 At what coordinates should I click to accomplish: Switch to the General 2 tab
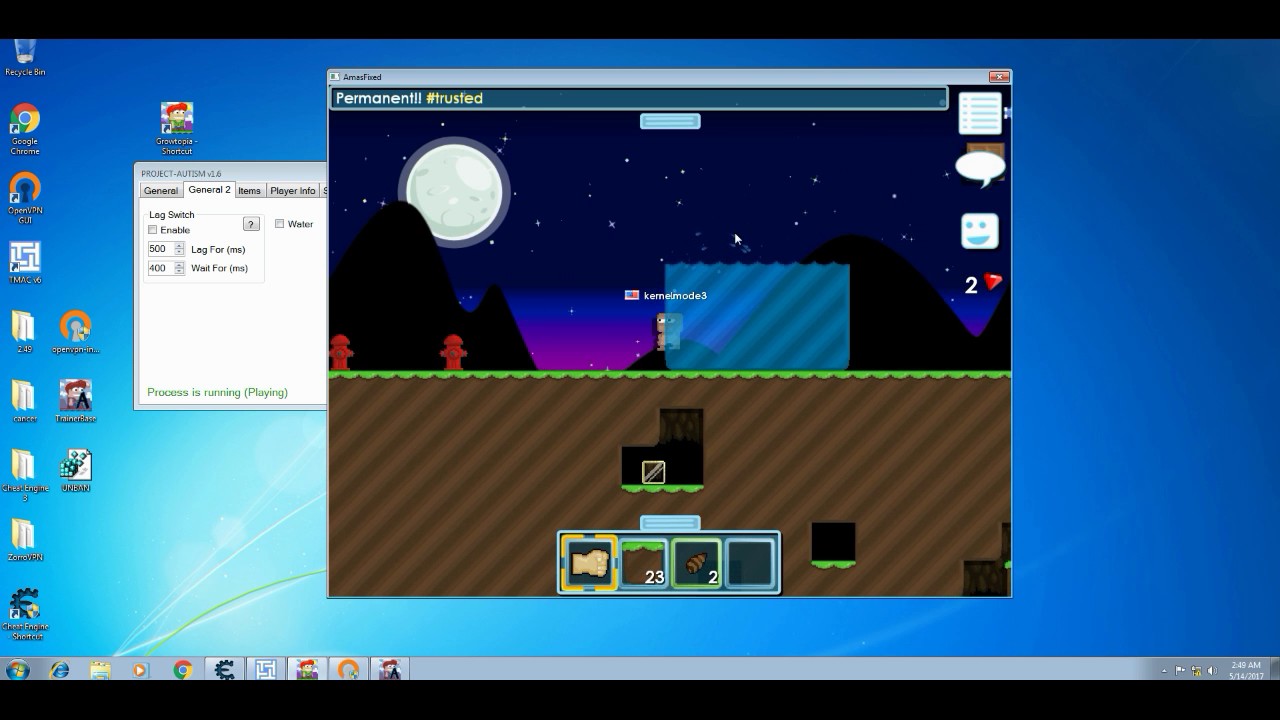[209, 190]
